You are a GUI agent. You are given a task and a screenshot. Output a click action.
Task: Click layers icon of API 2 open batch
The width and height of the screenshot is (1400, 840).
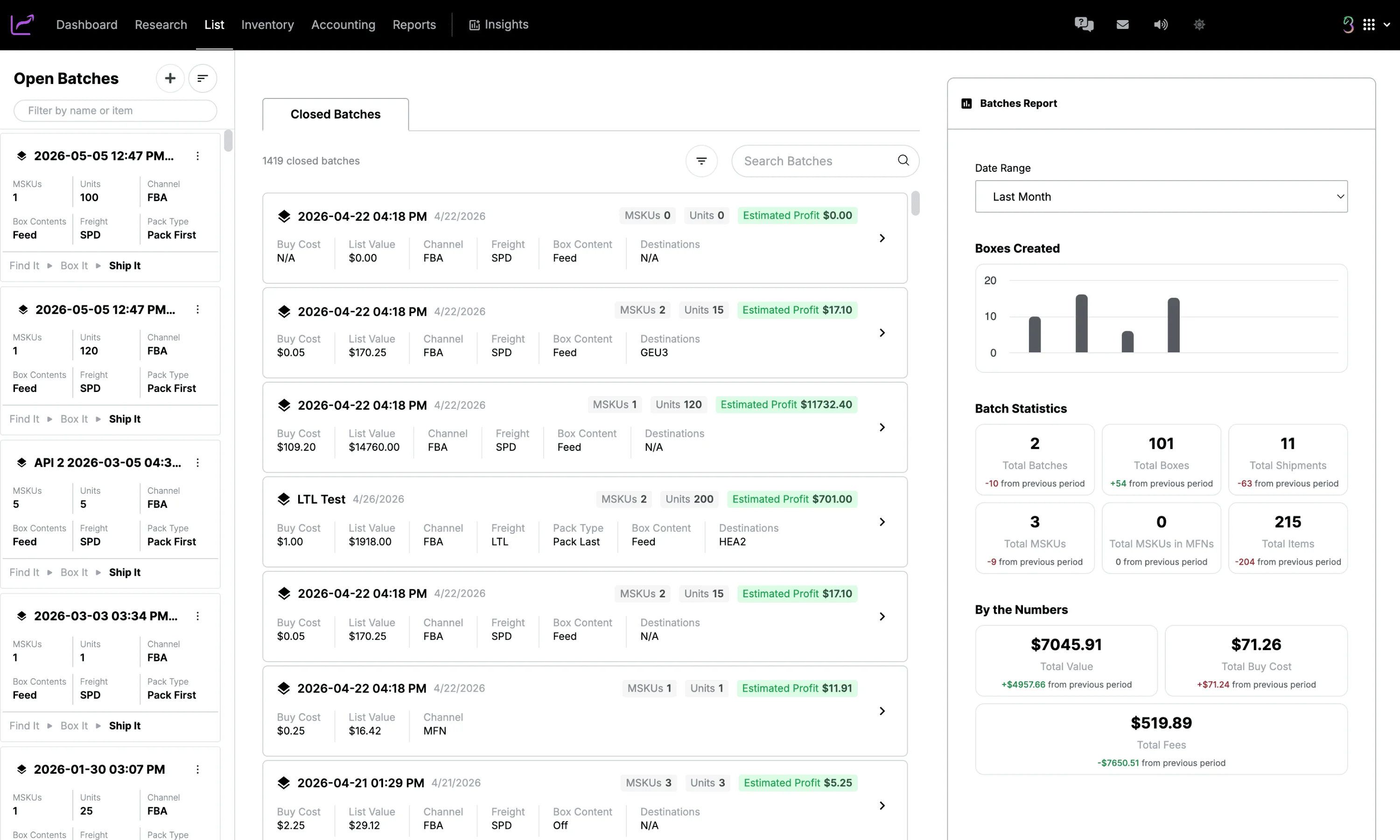[x=21, y=462]
